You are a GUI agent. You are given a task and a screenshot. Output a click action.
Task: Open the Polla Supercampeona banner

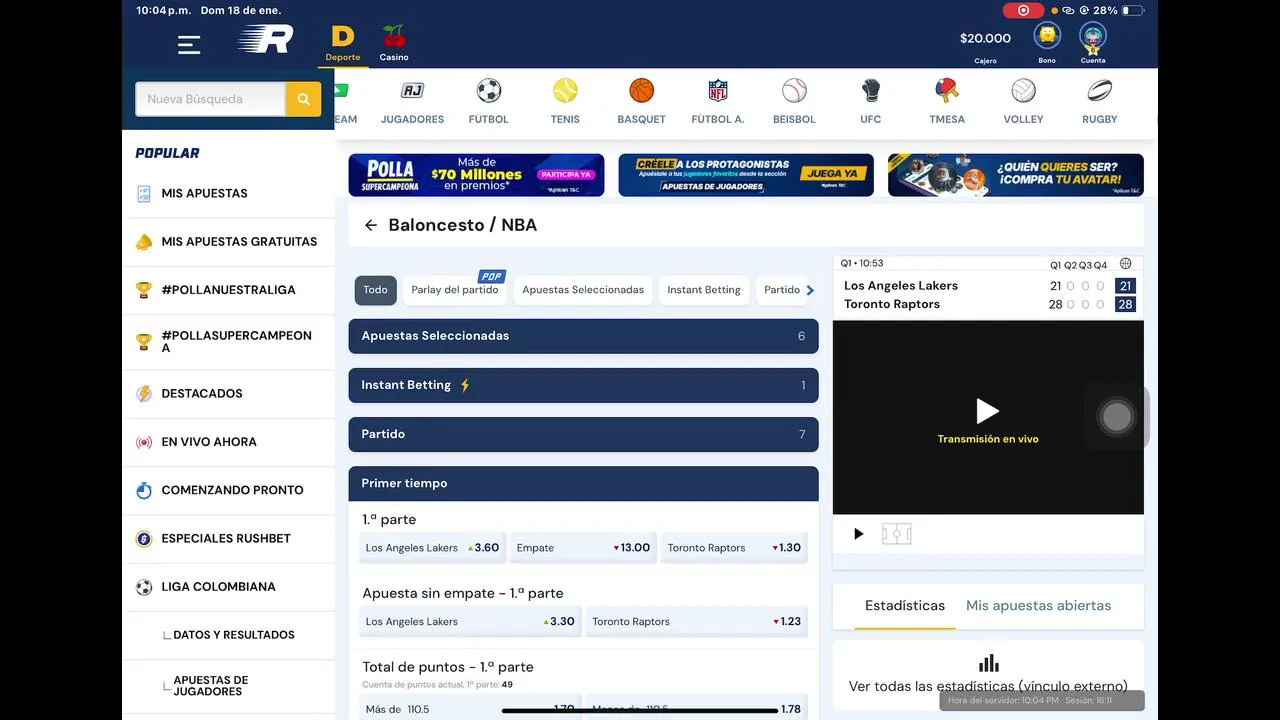(476, 175)
